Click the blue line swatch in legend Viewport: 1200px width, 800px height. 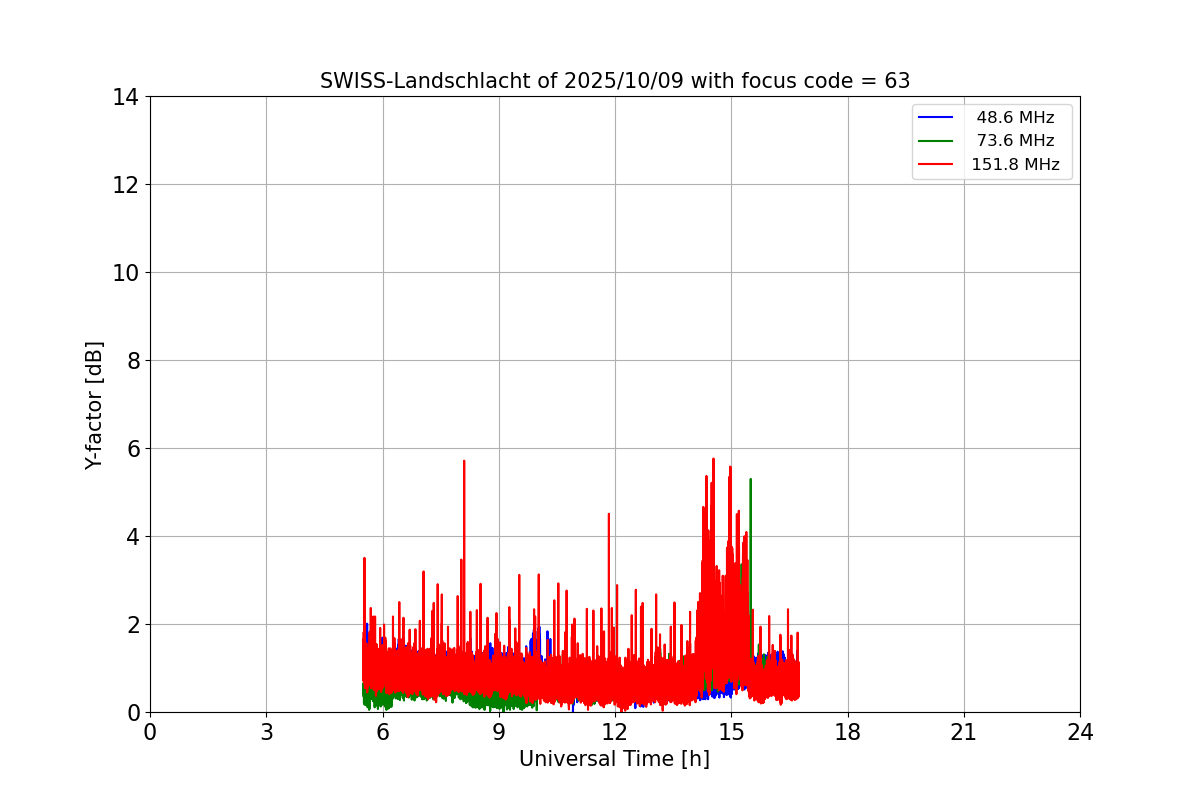pos(937,118)
